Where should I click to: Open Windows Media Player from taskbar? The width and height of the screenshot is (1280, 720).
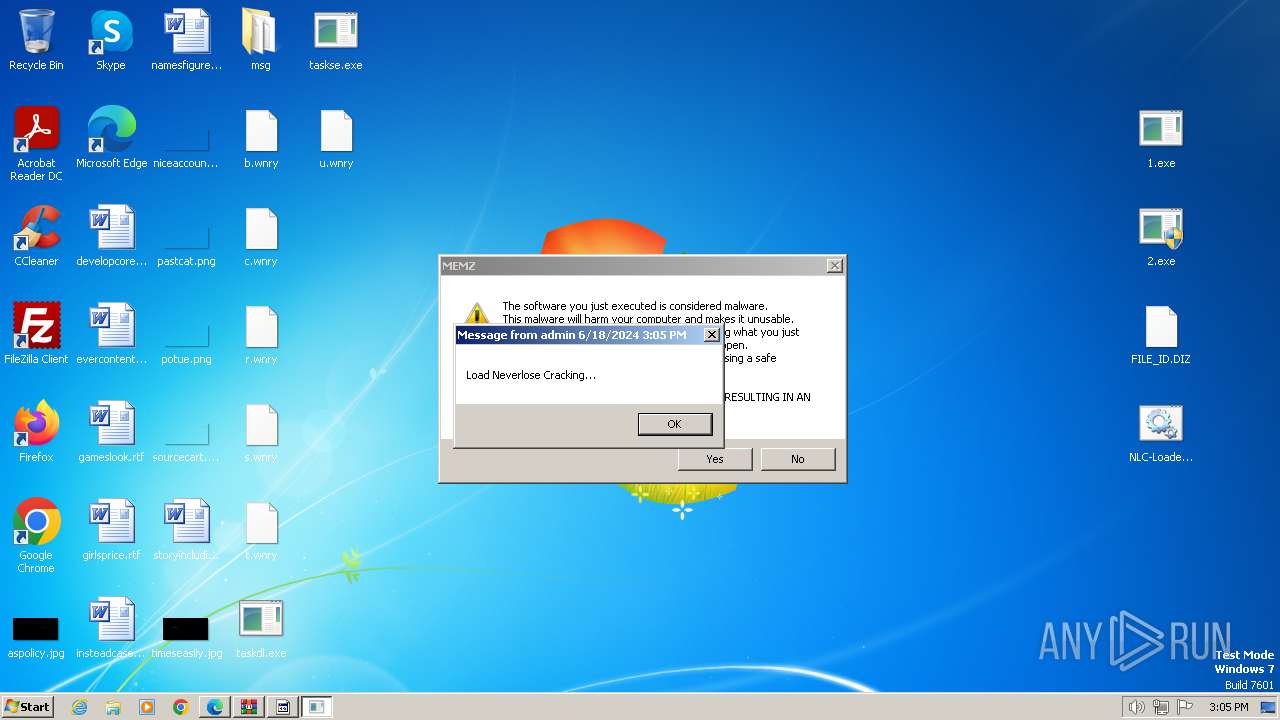[x=147, y=707]
